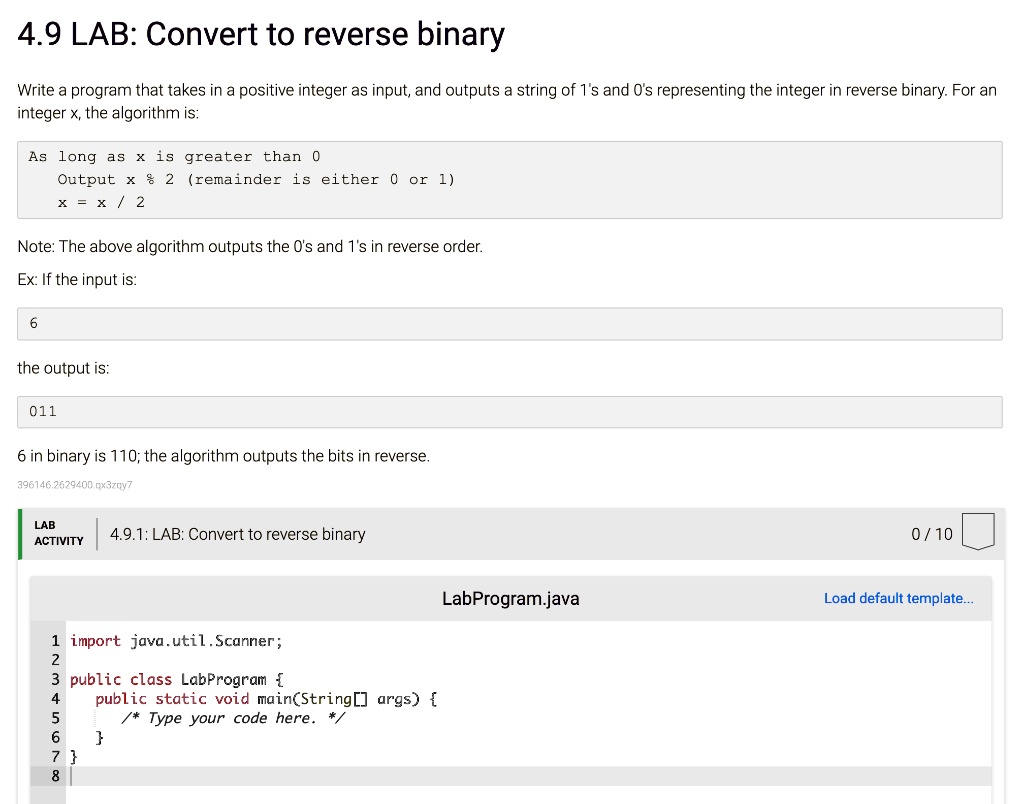Click the bookmark ribbon icon beside 0/10
This screenshot has height=804, width=1024.
tap(978, 532)
